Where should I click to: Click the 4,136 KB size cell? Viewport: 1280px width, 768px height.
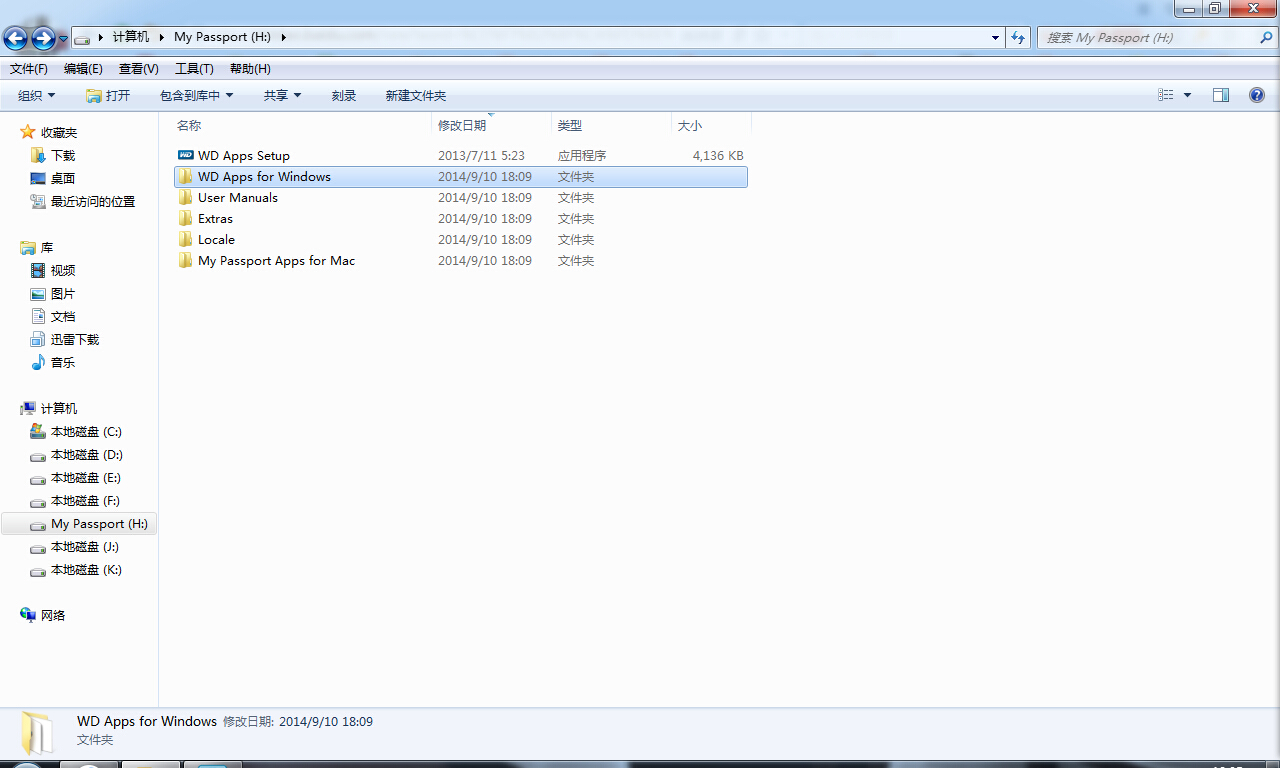(718, 156)
